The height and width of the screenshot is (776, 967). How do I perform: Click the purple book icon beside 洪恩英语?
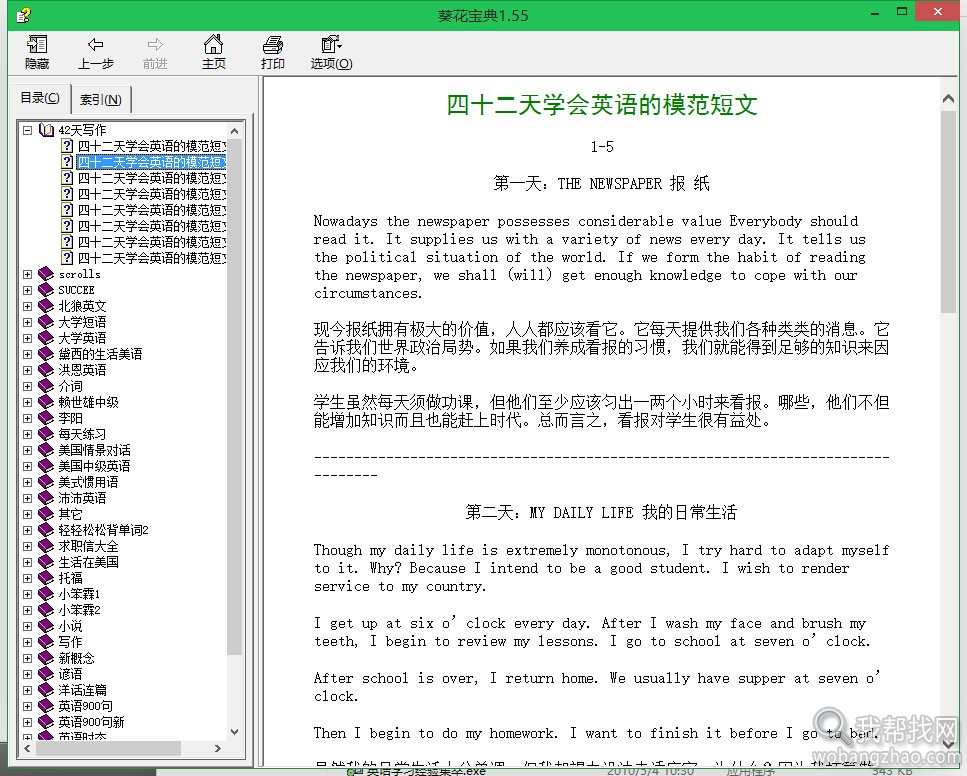pyautogui.click(x=46, y=370)
